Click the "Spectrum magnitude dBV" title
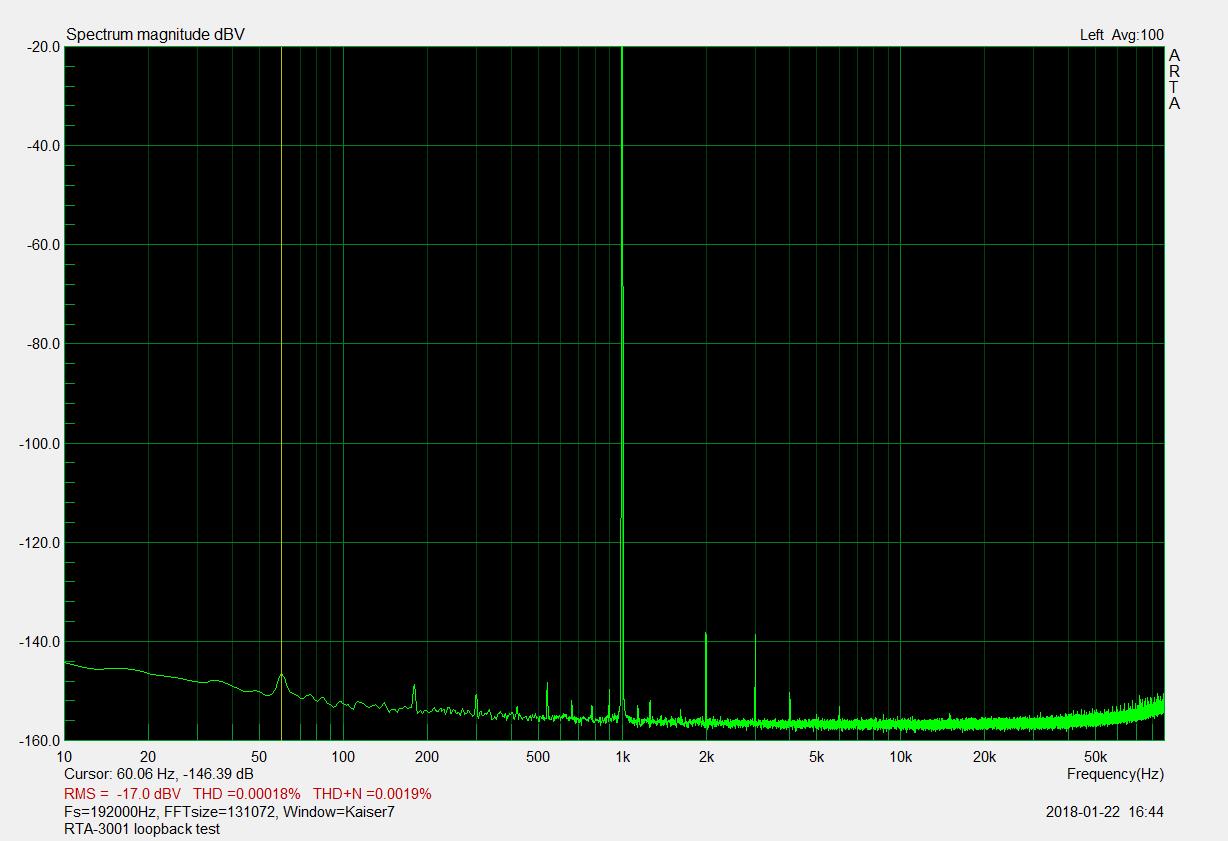Image resolution: width=1228 pixels, height=841 pixels. pos(155,35)
